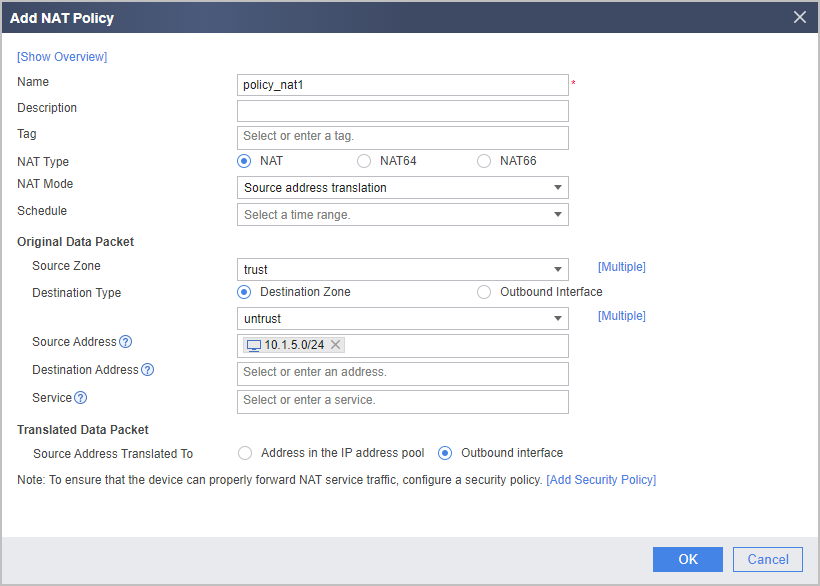Click the Cancel button

point(768,559)
